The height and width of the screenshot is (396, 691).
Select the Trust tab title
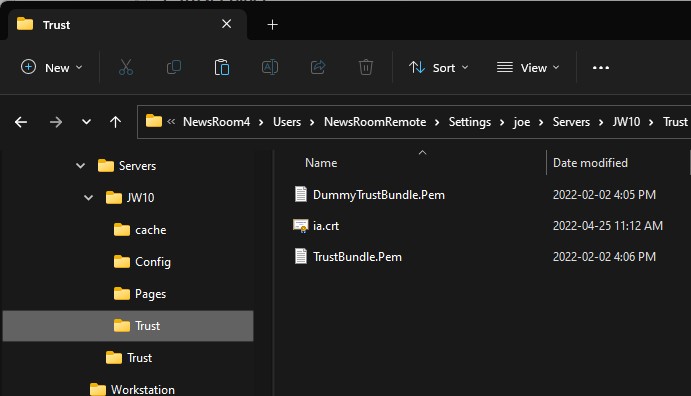point(56,25)
